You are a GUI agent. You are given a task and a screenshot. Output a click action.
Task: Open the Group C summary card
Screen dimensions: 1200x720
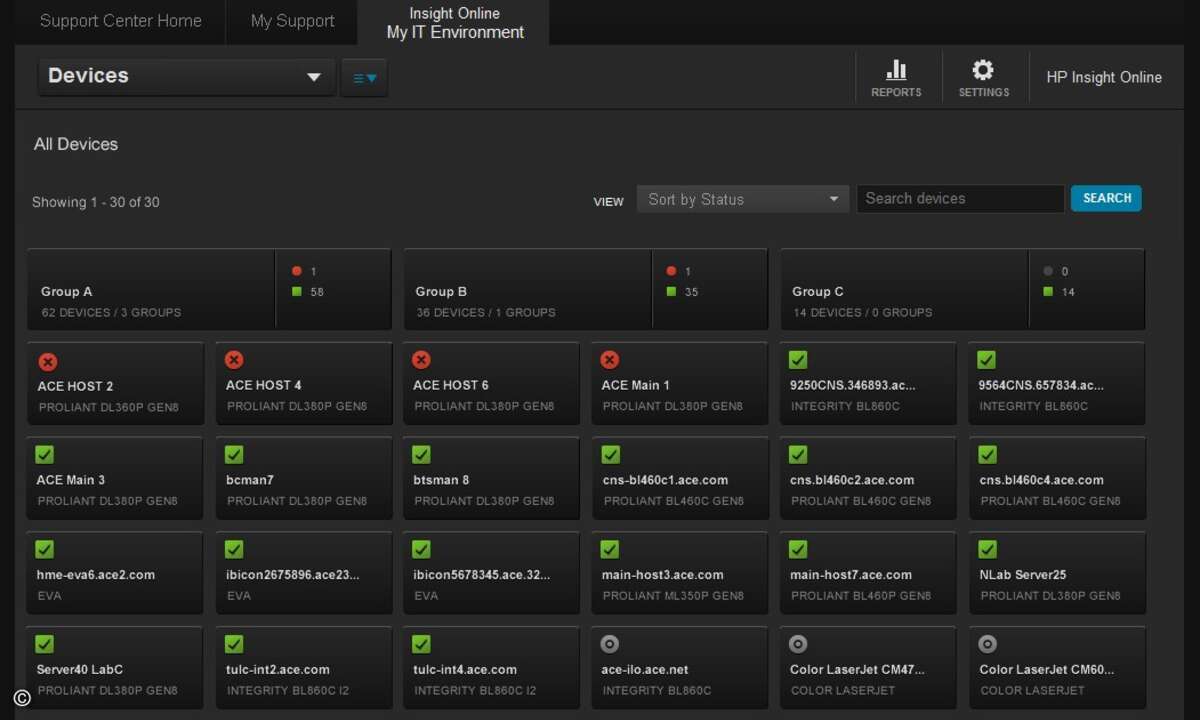pyautogui.click(x=962, y=290)
